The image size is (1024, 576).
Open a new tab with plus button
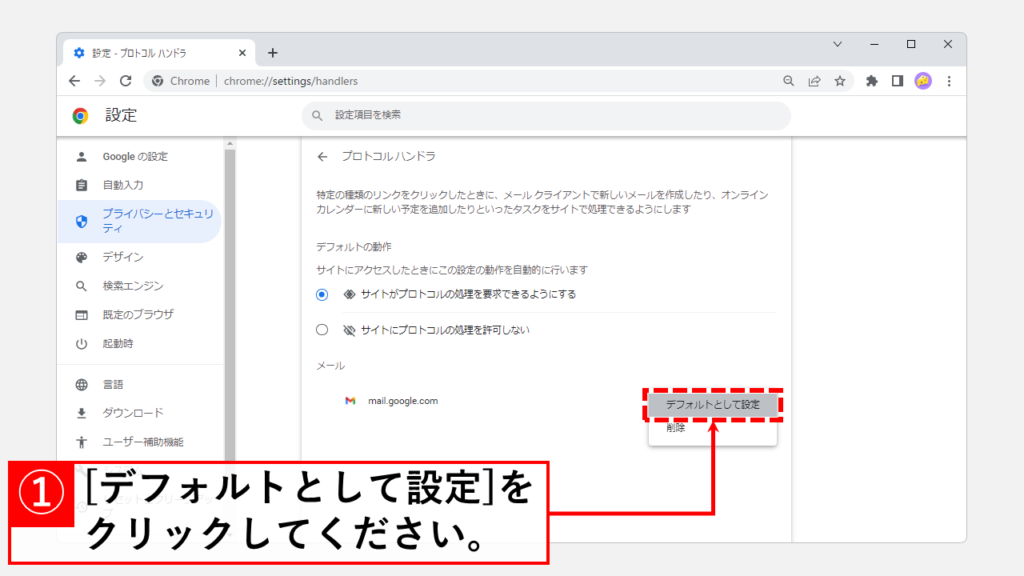pyautogui.click(x=272, y=53)
